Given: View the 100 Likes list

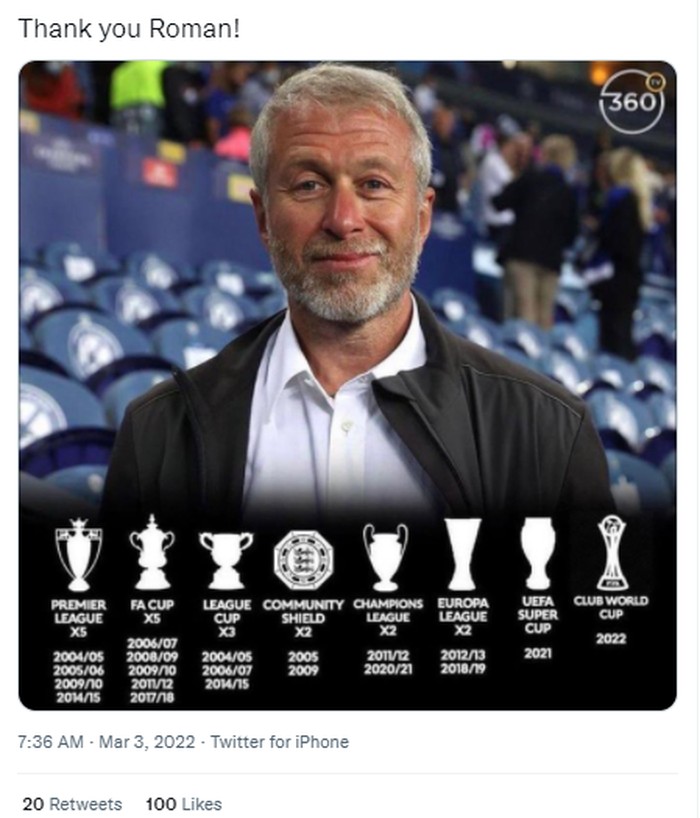Looking at the screenshot, I should 184,804.
